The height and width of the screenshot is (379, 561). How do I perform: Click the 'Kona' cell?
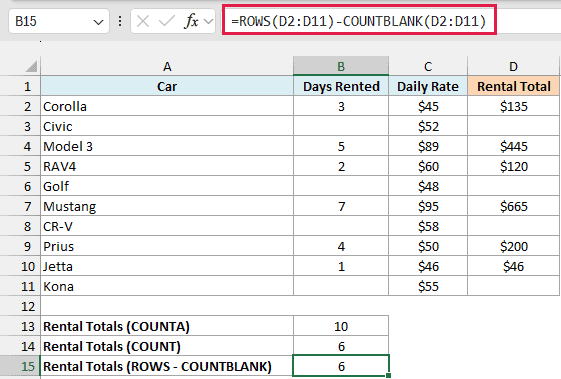coord(167,287)
